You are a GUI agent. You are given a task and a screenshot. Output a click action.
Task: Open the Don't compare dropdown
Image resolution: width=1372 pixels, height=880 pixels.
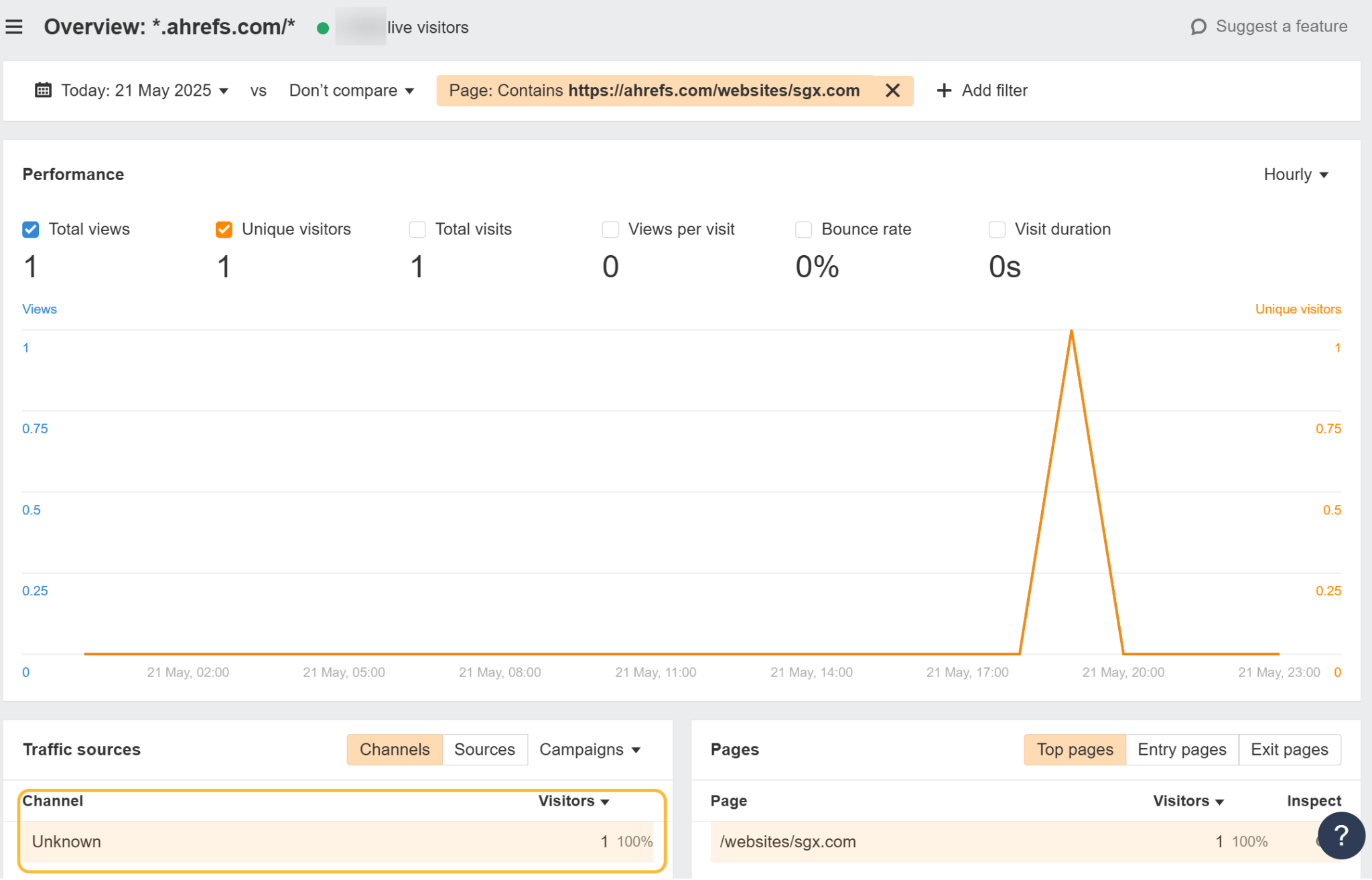[x=351, y=90]
